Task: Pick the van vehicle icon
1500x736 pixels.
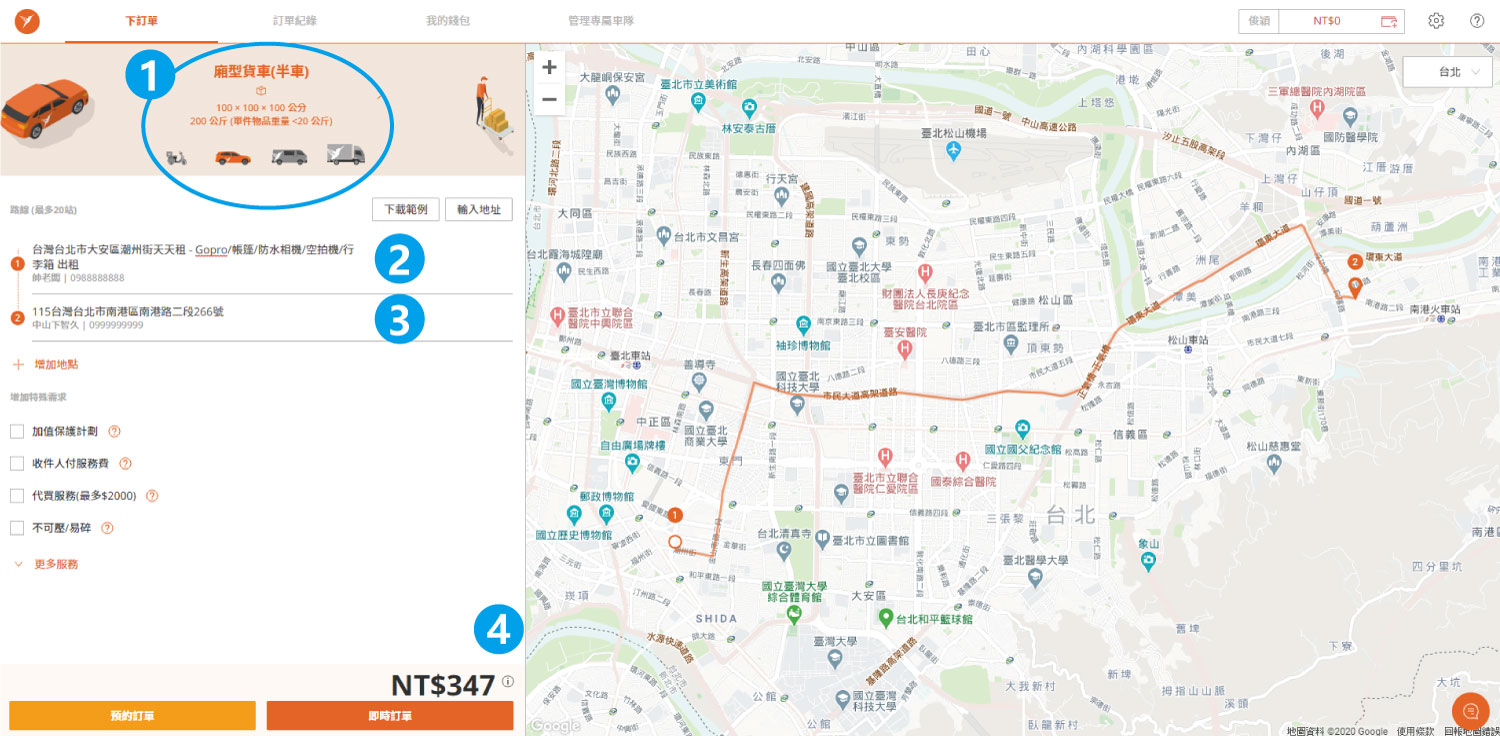Action: (x=289, y=157)
